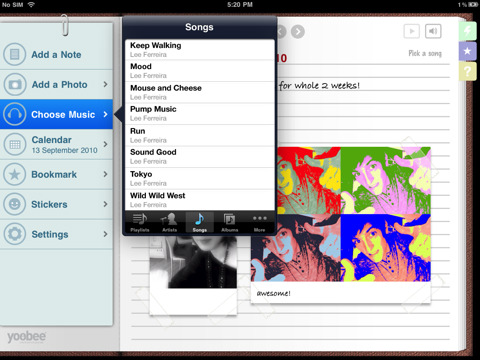Open the yellow question mark help tab
Image resolution: width=480 pixels, height=360 pixels.
tap(467, 71)
